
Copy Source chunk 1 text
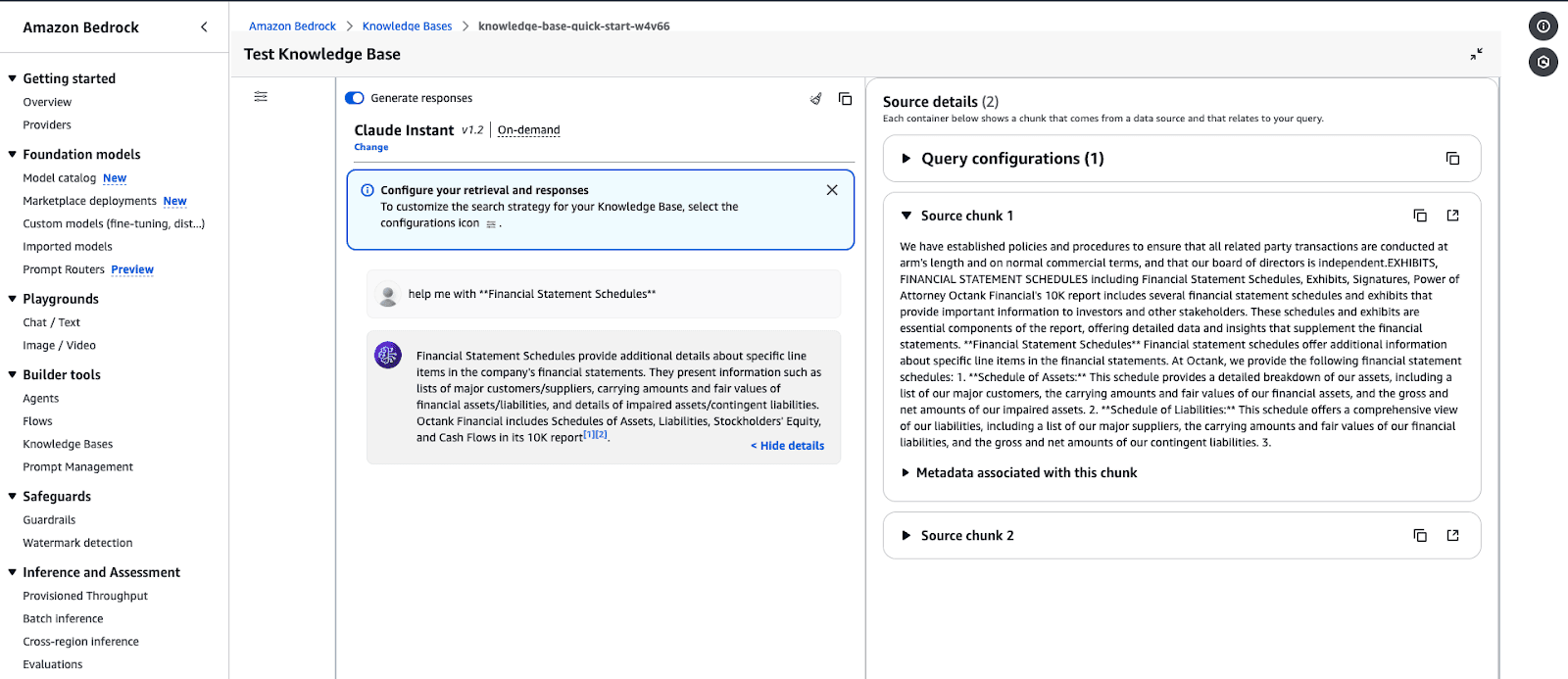click(x=1419, y=216)
